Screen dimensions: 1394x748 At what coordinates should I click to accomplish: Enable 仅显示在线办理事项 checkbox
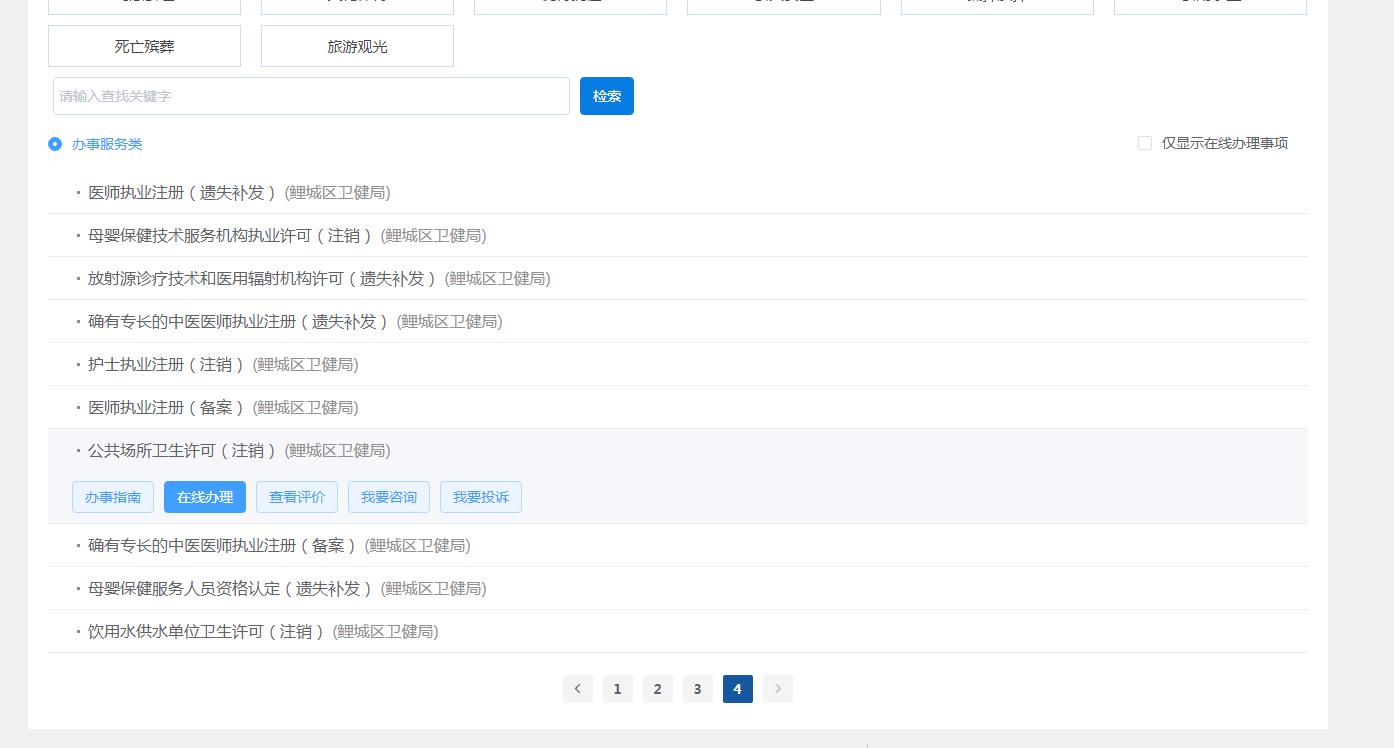(x=1145, y=143)
